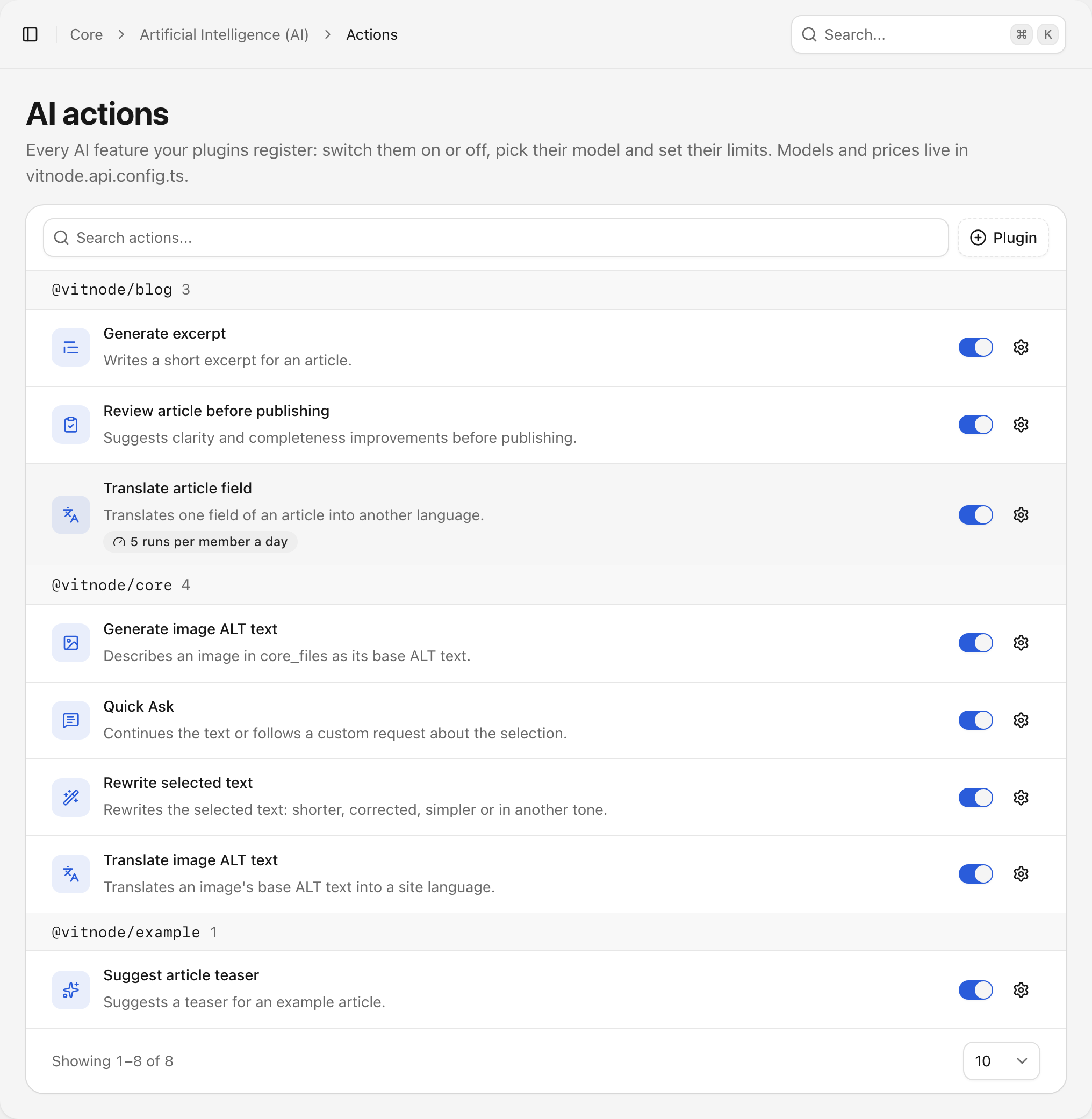Click the Translate article field language icon
The width and height of the screenshot is (1092, 1119).
coord(70,514)
